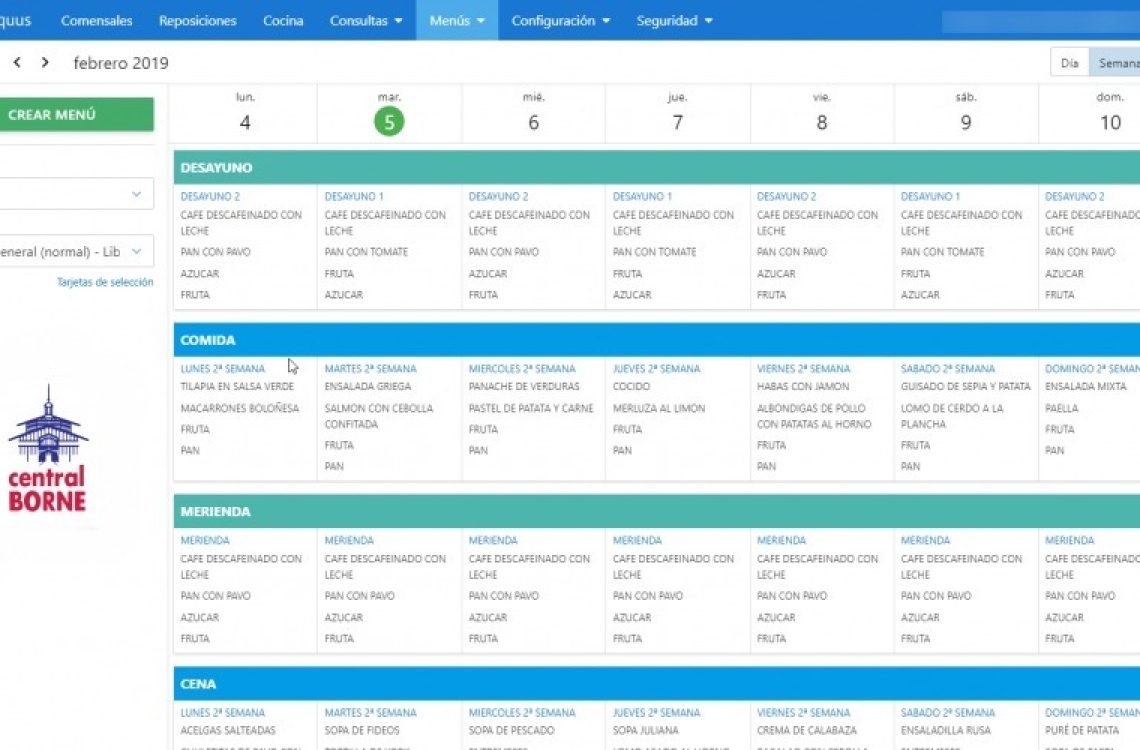Open SABADO 2ª SEMANA comida menu
Screen dimensions: 1140x750
pyautogui.click(x=947, y=368)
